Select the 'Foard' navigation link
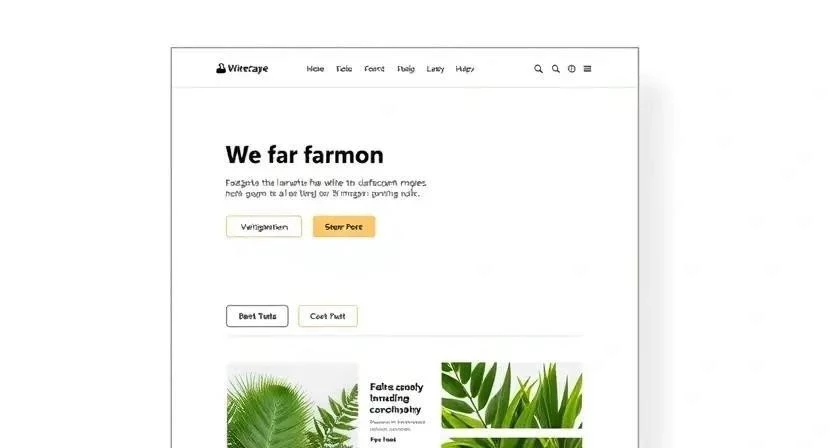This screenshot has height=448, width=832. [374, 69]
